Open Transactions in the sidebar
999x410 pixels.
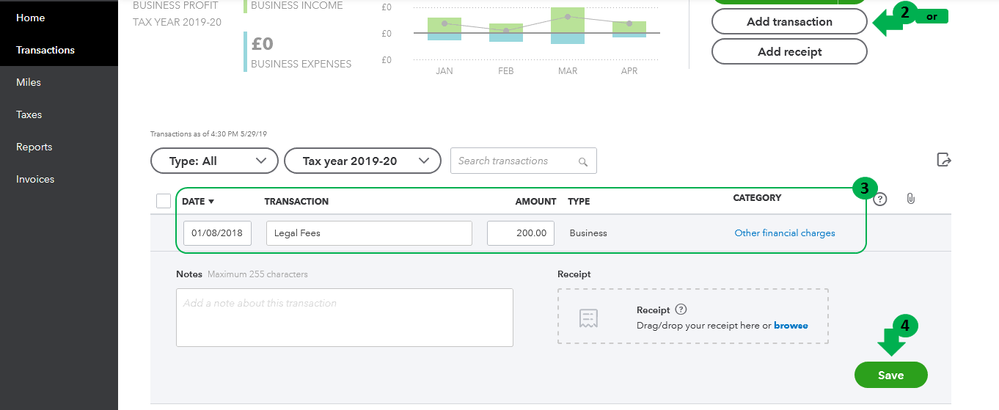[x=45, y=50]
